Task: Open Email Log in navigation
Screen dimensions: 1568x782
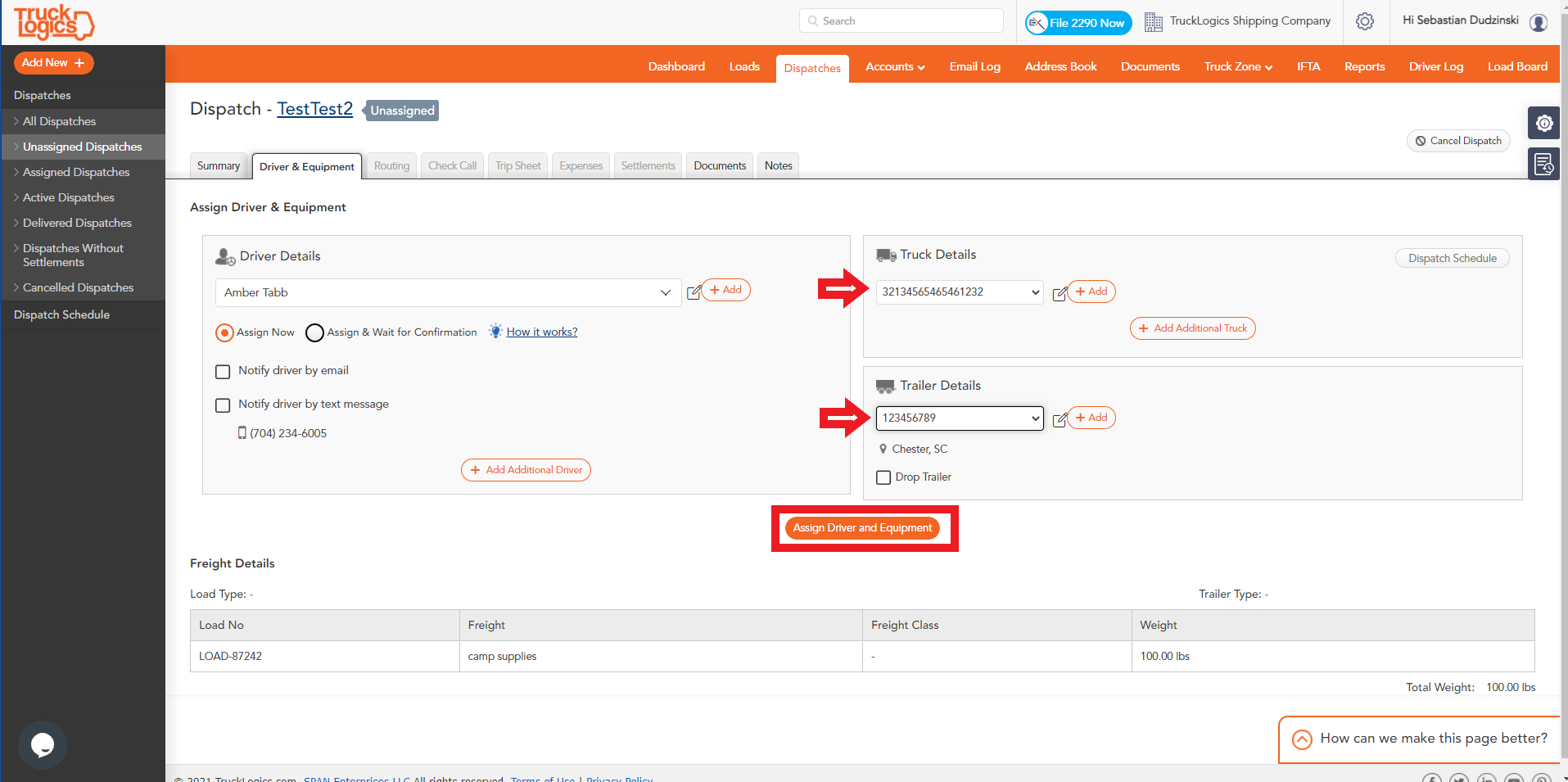Action: pos(974,66)
